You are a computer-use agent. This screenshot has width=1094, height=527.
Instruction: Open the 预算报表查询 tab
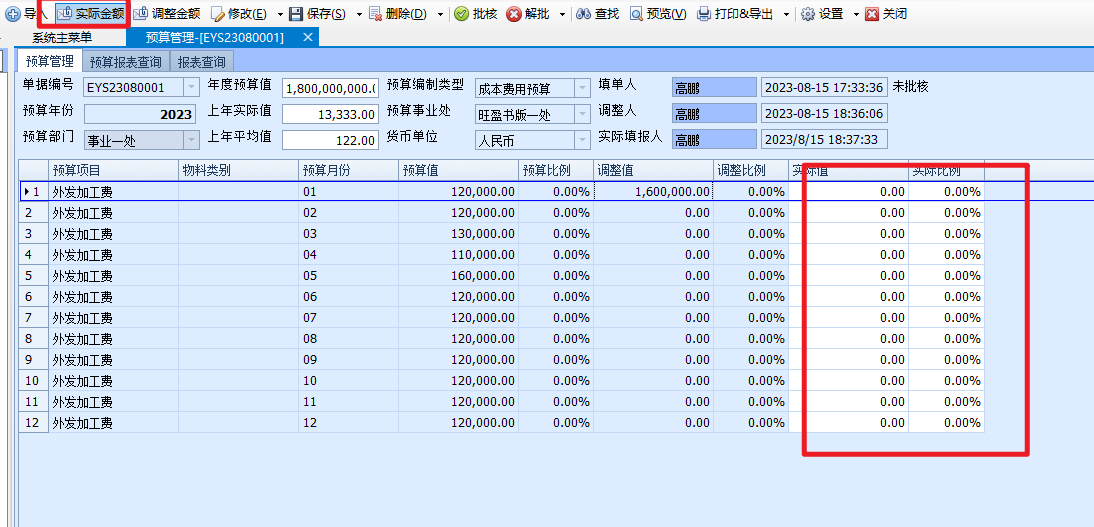click(x=126, y=62)
